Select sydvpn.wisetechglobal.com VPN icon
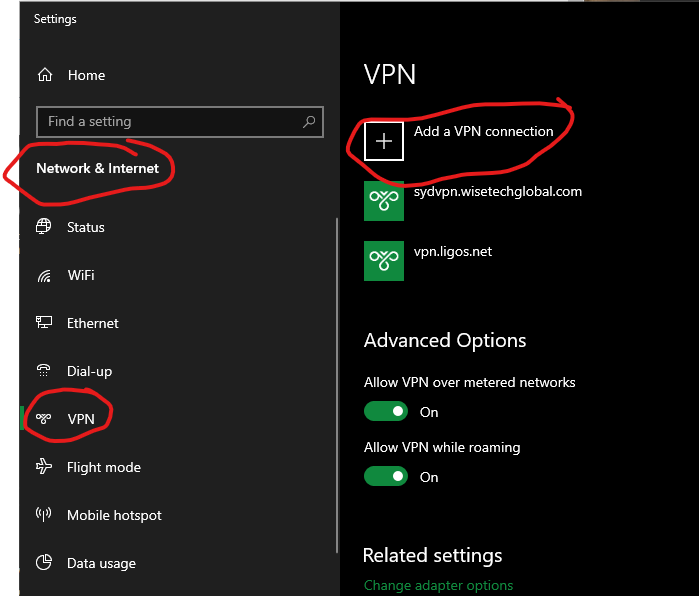 point(384,201)
